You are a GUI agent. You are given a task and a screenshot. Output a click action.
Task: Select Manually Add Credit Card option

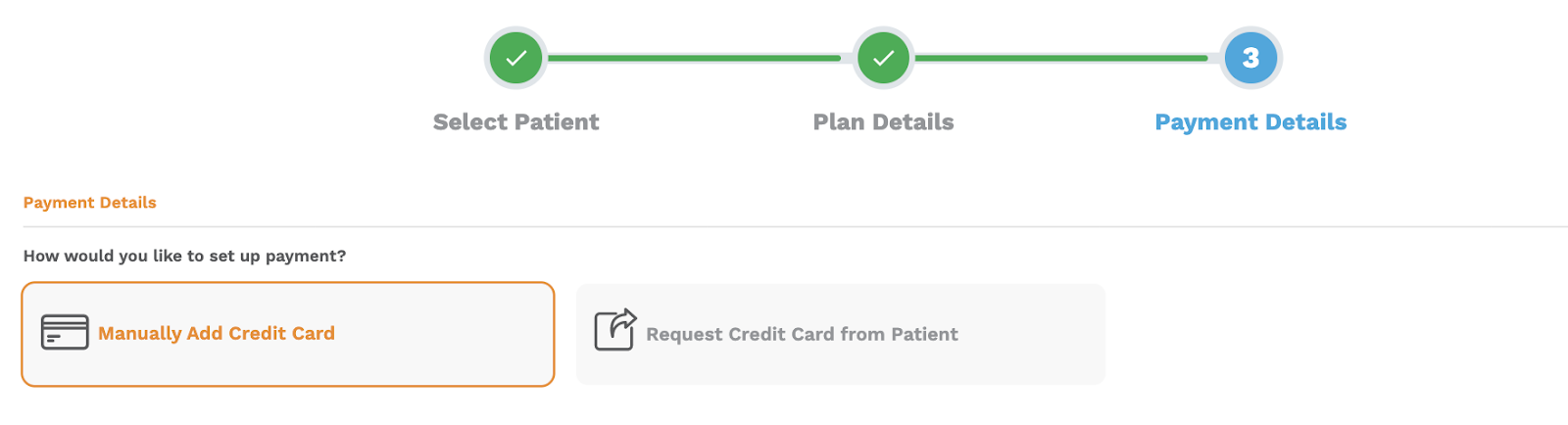pos(288,334)
